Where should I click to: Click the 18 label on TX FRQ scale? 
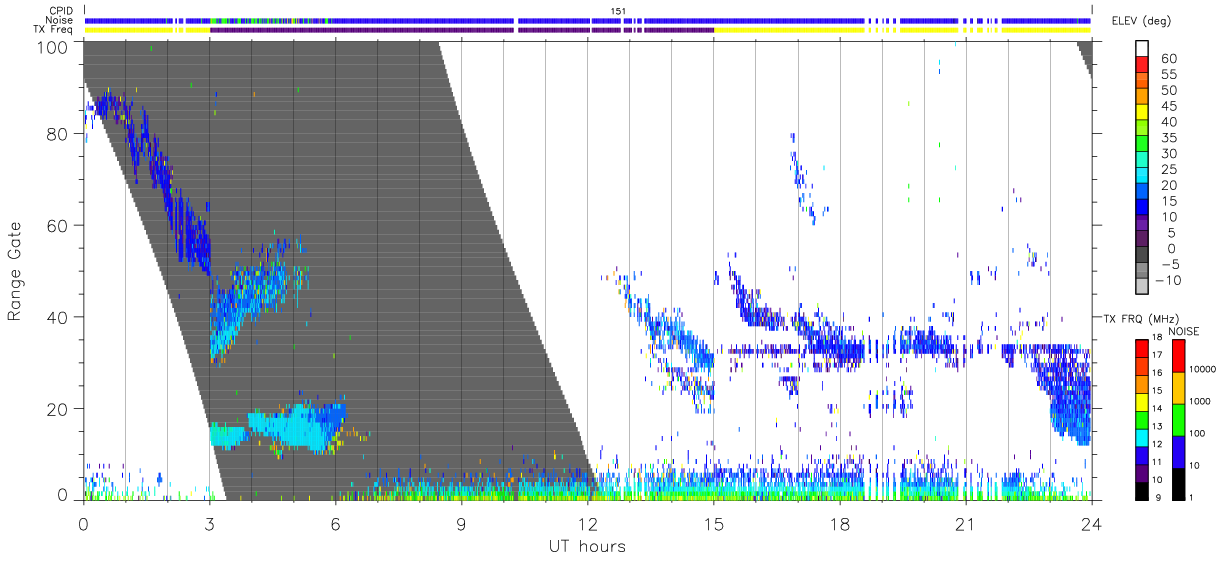[1156, 339]
